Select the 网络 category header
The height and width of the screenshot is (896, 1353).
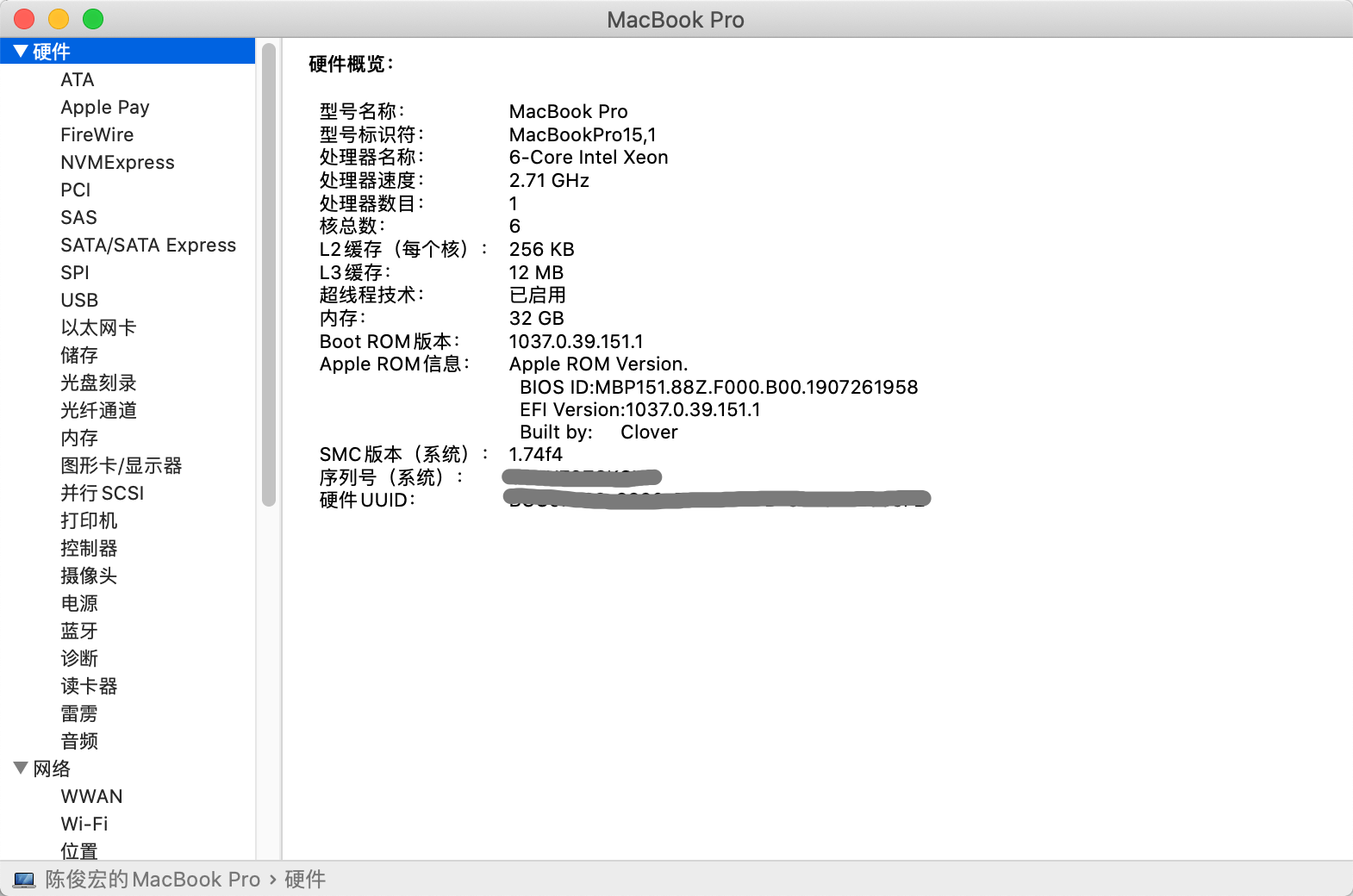(52, 768)
